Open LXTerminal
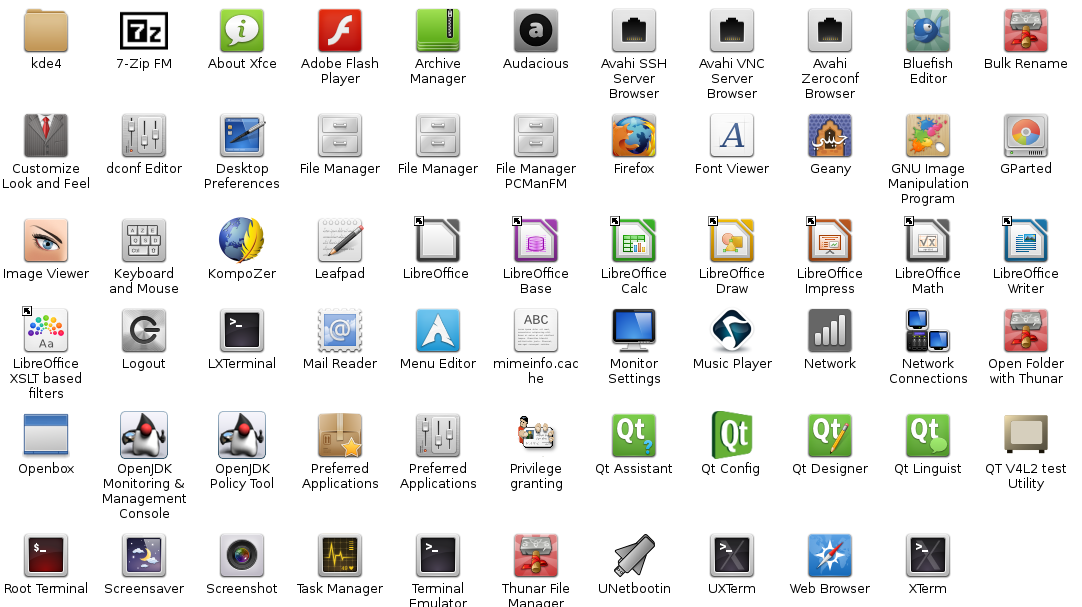The image size is (1082, 607). 242,330
